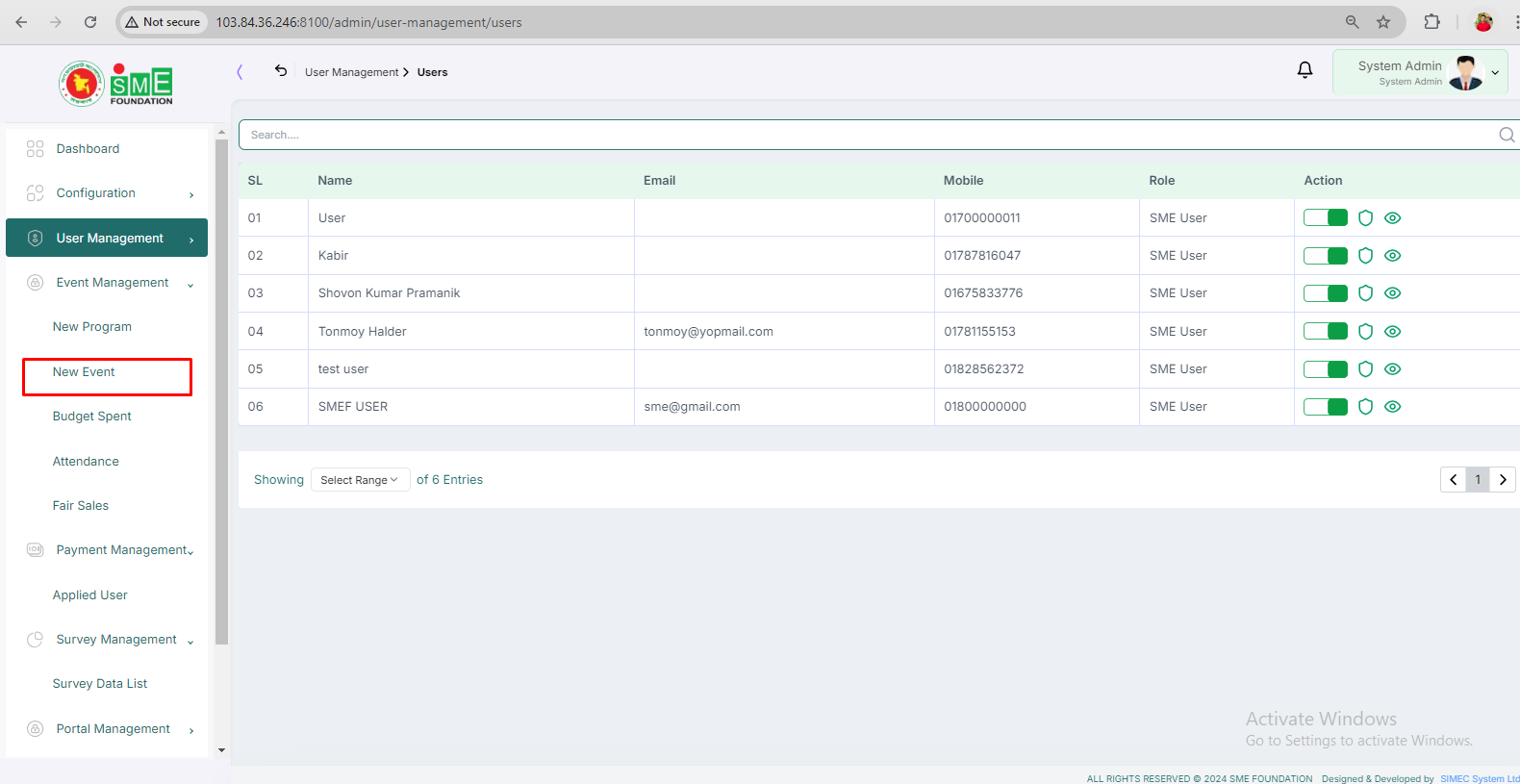This screenshot has height=784, width=1520.
Task: Click the Payment Management icon
Action: [x=36, y=550]
